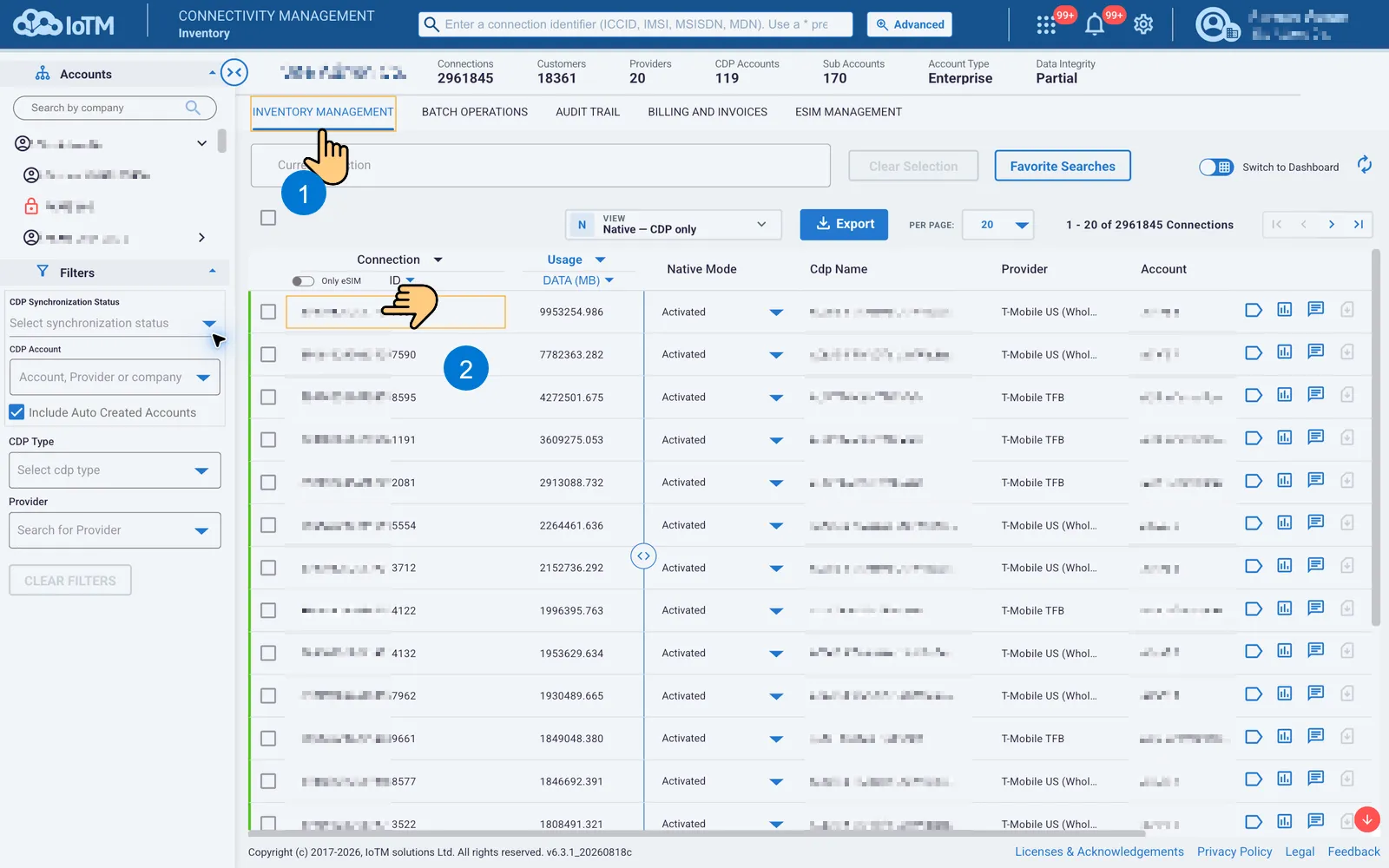The height and width of the screenshot is (868, 1389).
Task: Switch to the Audit Trail tab
Action: 588,112
